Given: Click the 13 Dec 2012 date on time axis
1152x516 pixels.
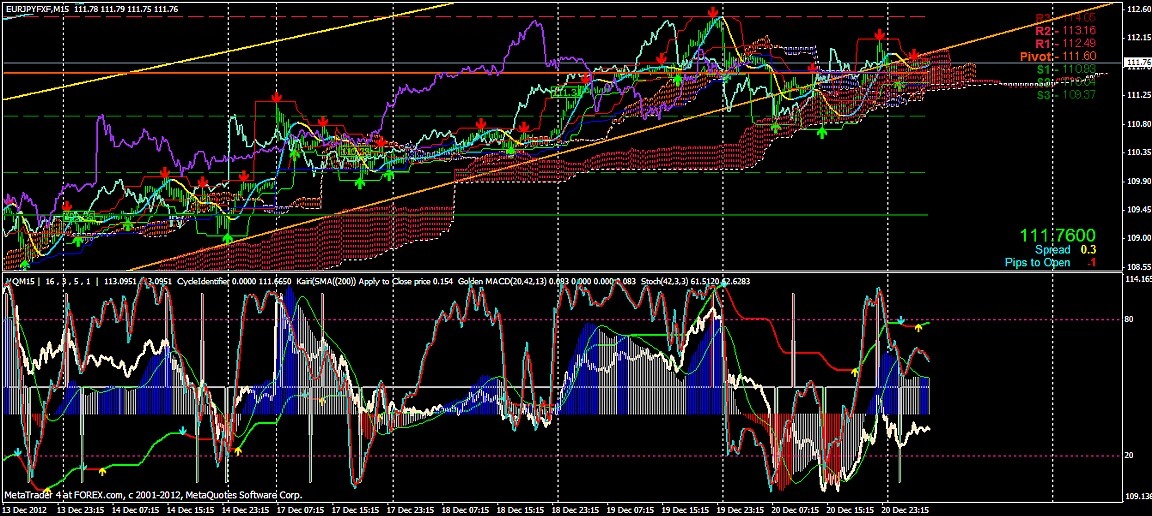Looking at the screenshot, I should click(x=24, y=509).
